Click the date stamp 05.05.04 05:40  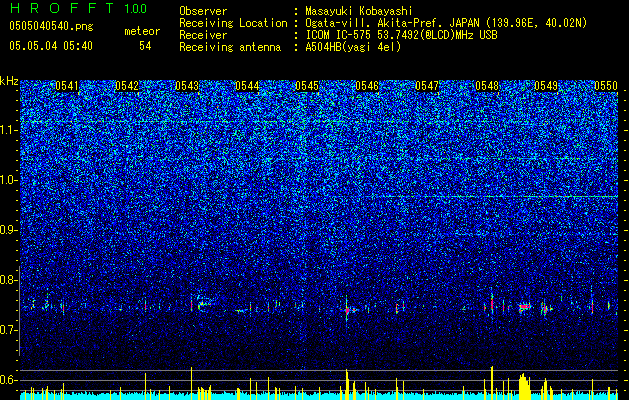[x=51, y=46]
